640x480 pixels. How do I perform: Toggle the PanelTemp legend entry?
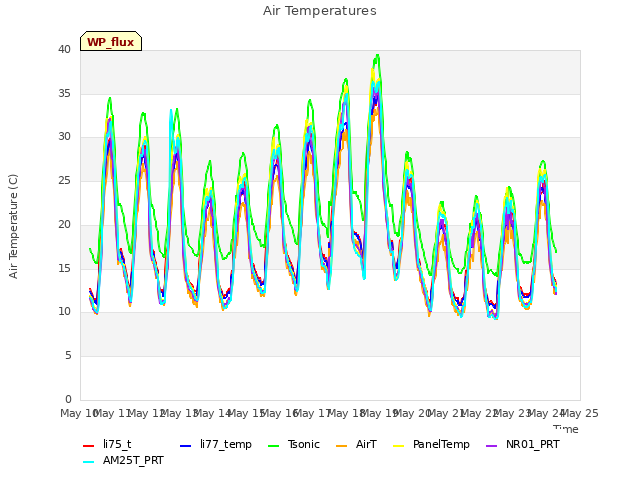[431, 444]
